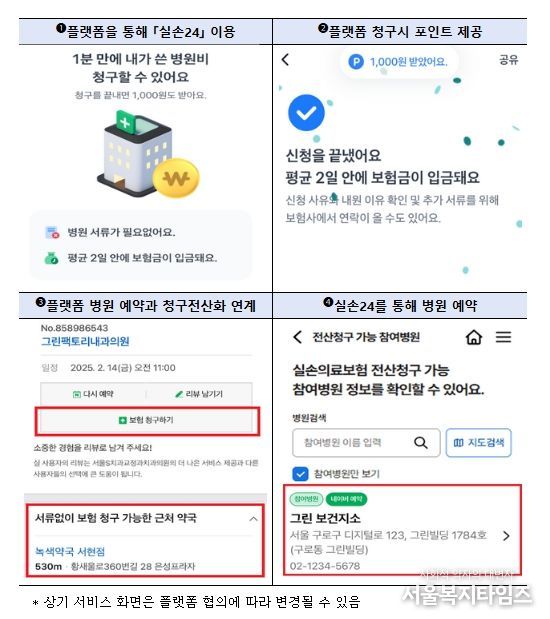The image size is (550, 619).
Task: Click the home icon in header
Action: (474, 337)
